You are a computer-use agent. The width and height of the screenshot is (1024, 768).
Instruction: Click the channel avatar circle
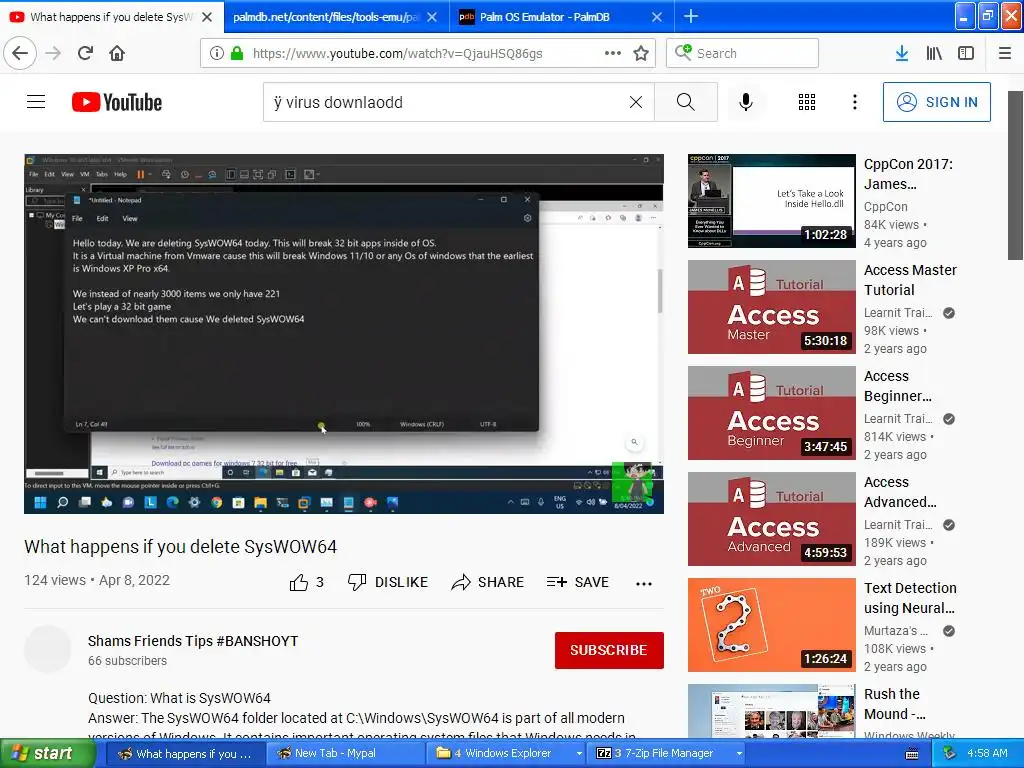click(48, 649)
